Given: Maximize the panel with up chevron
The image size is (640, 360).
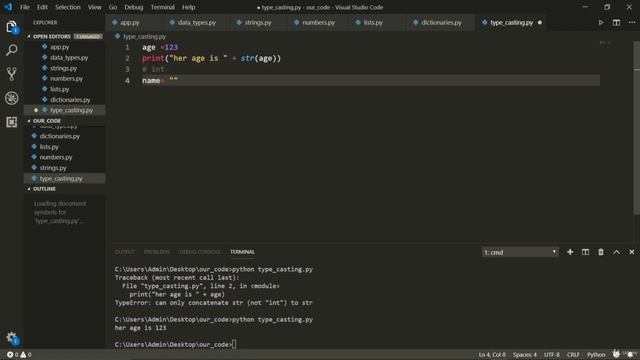Looking at the screenshot, I should (616, 252).
